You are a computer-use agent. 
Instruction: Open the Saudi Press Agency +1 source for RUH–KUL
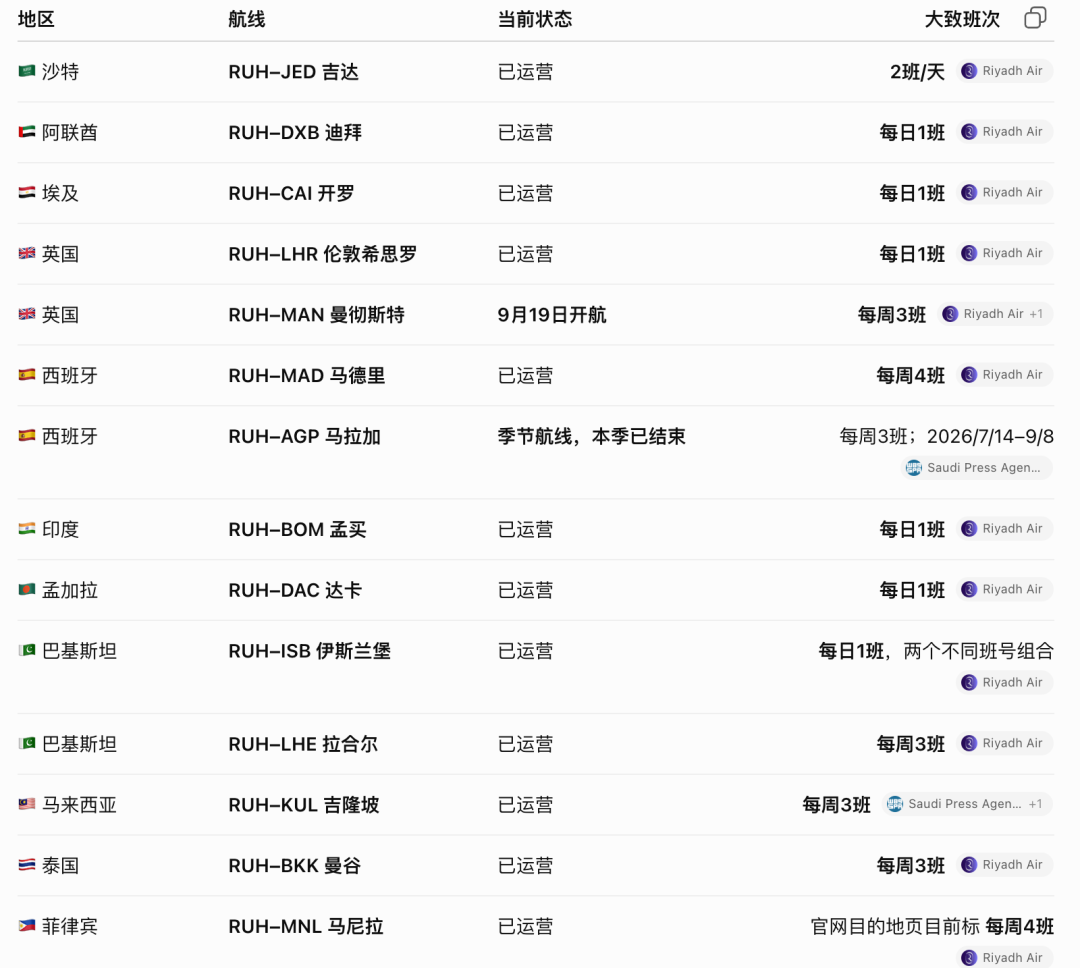pos(966,804)
